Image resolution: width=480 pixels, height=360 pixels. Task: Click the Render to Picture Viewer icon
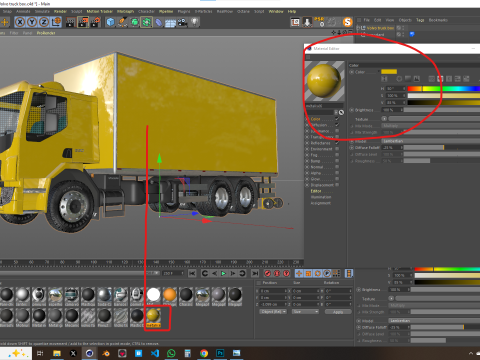coord(83,22)
